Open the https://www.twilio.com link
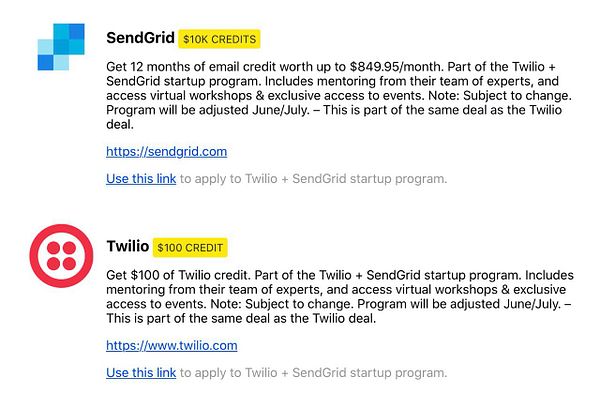The height and width of the screenshot is (410, 600). pos(172,346)
